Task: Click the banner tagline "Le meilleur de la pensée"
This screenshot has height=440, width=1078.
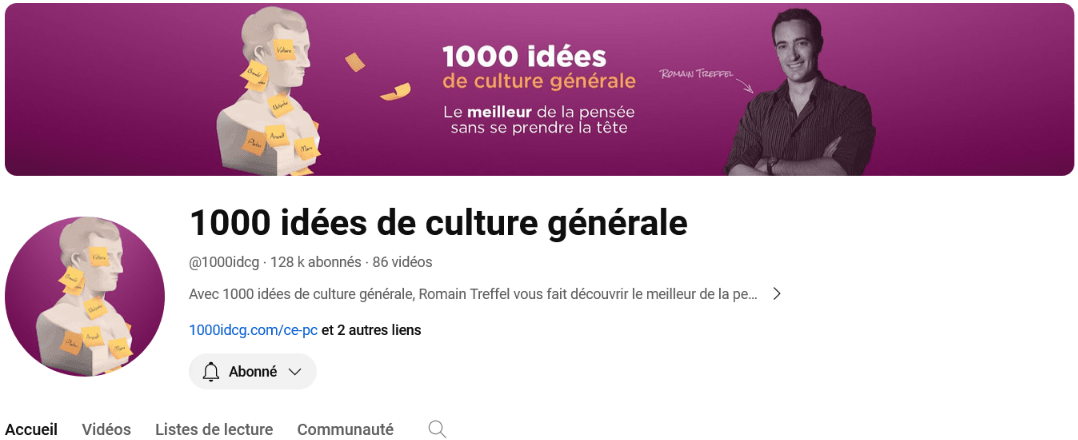Action: click(538, 112)
